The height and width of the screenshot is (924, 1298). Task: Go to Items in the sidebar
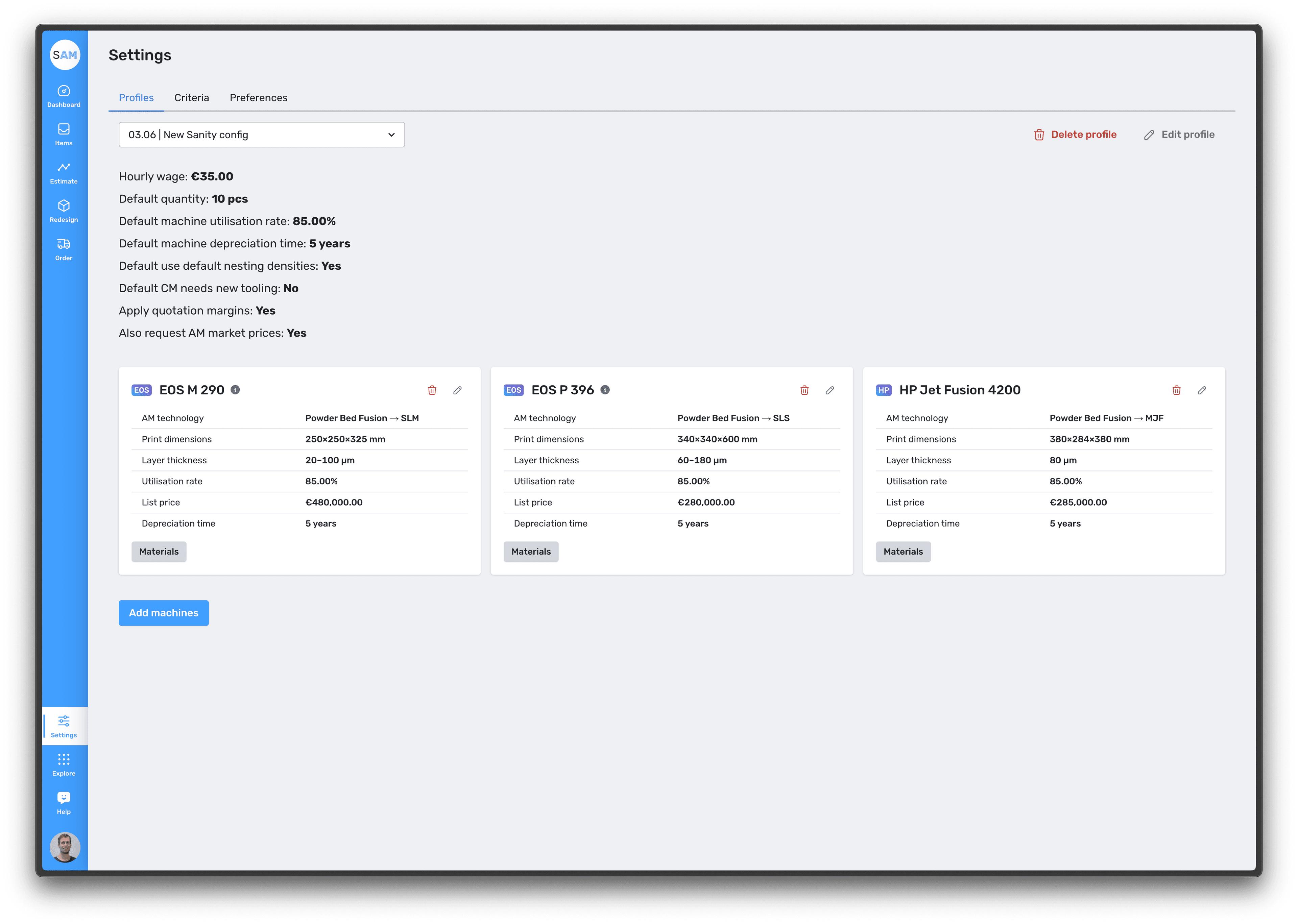click(64, 135)
